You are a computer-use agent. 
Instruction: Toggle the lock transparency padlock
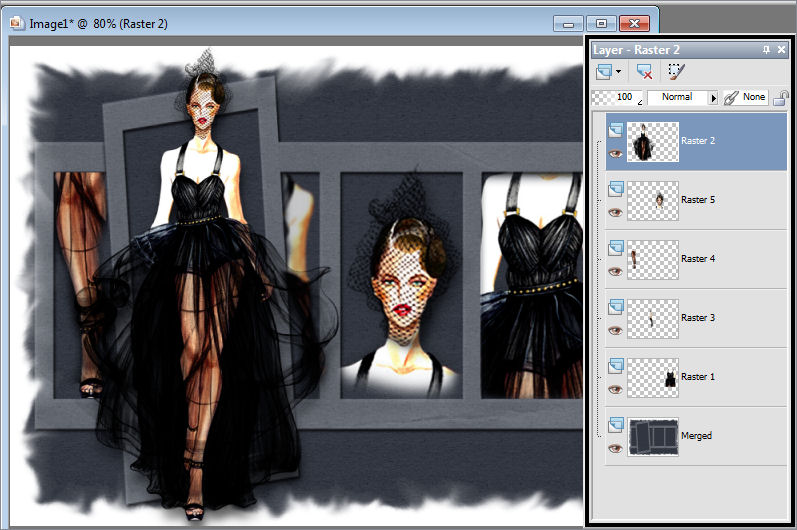coord(781,98)
